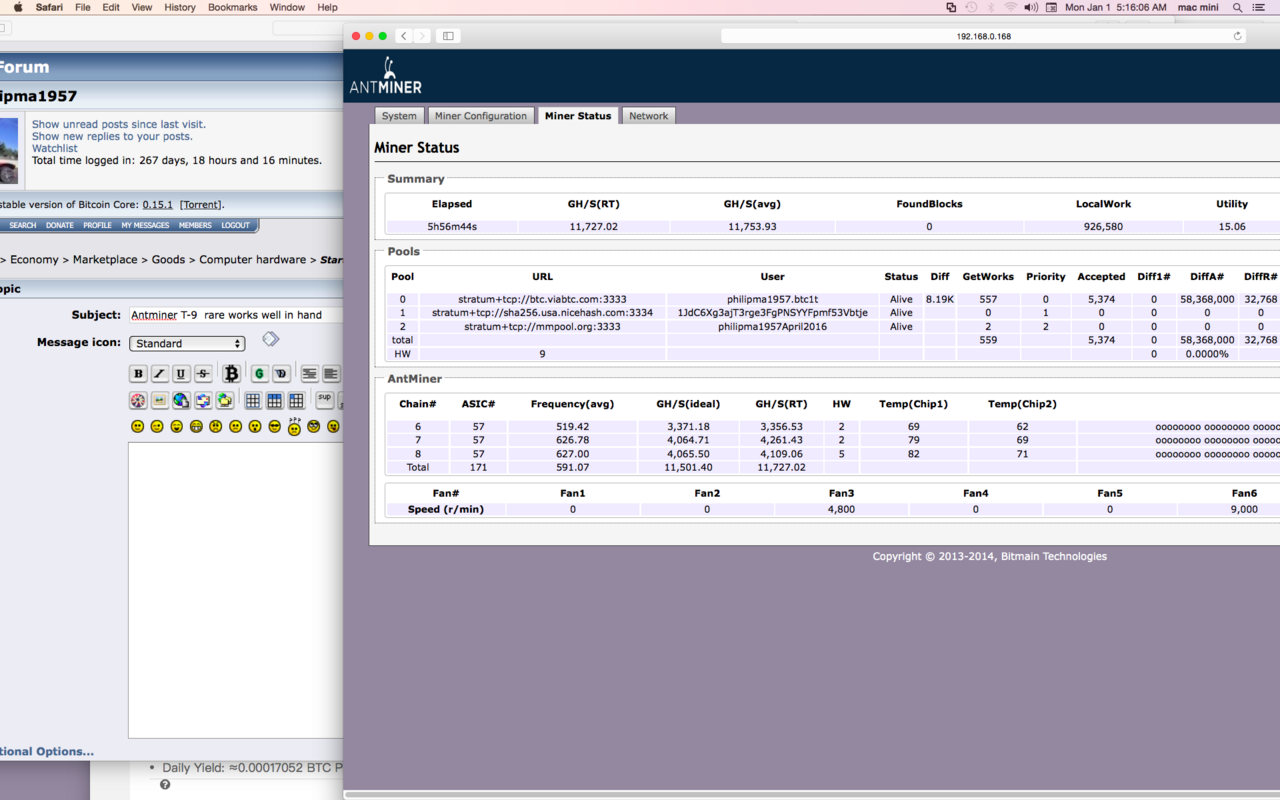Screen dimensions: 1280x800
Task: Click the Flash color-wheel icon
Action: [x=138, y=400]
